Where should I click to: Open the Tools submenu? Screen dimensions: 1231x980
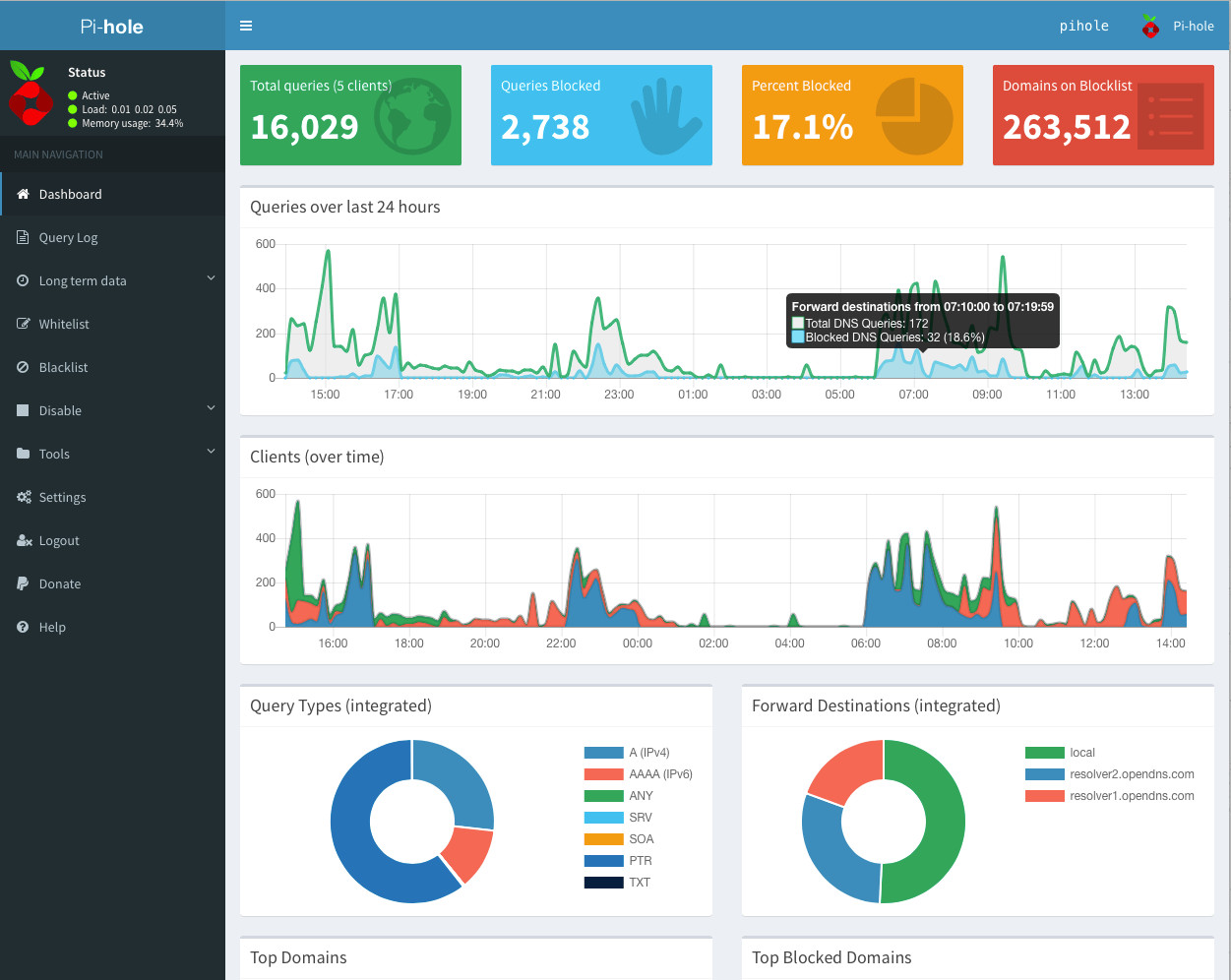click(x=54, y=454)
